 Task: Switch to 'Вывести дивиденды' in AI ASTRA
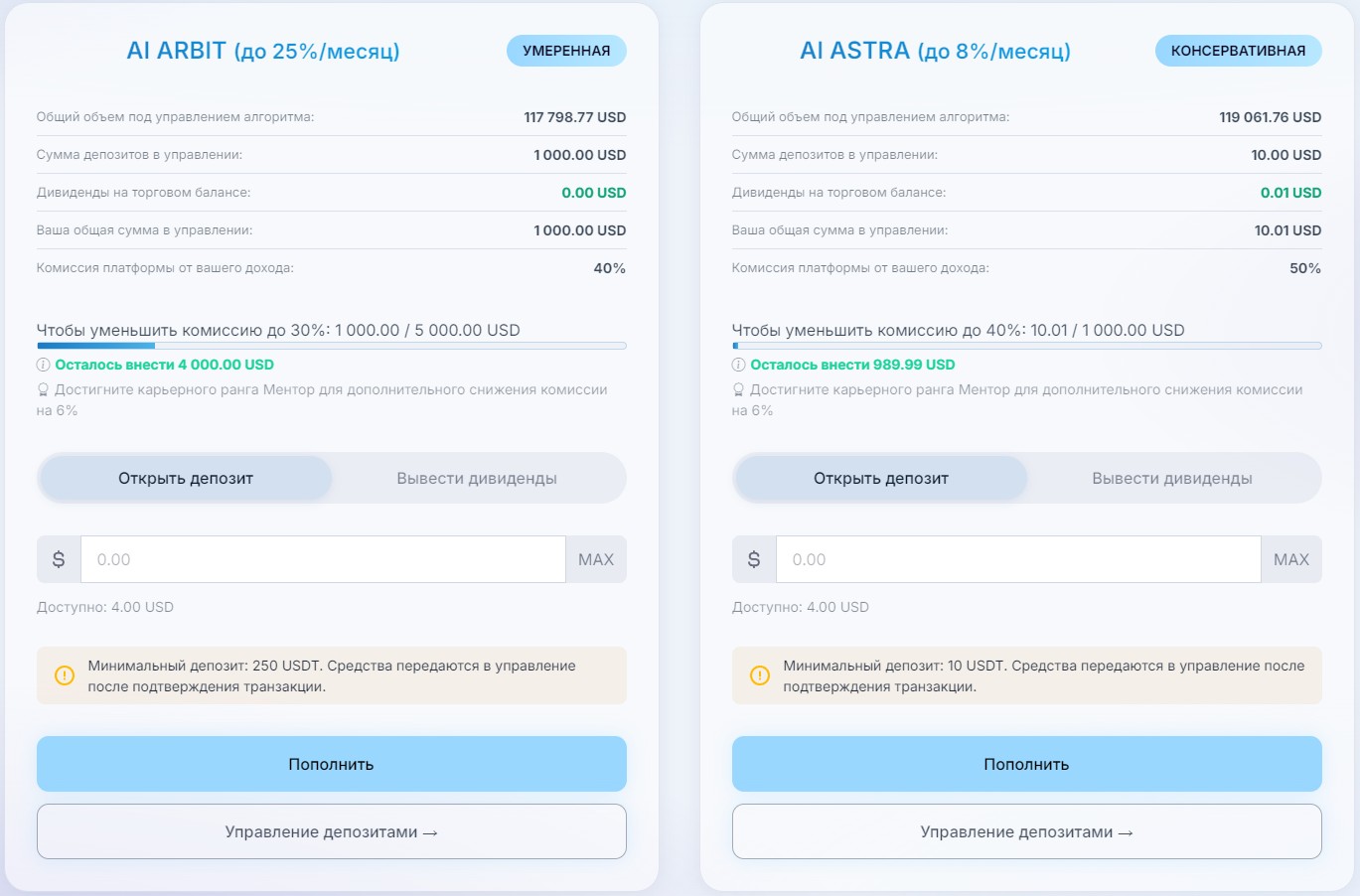point(1172,478)
